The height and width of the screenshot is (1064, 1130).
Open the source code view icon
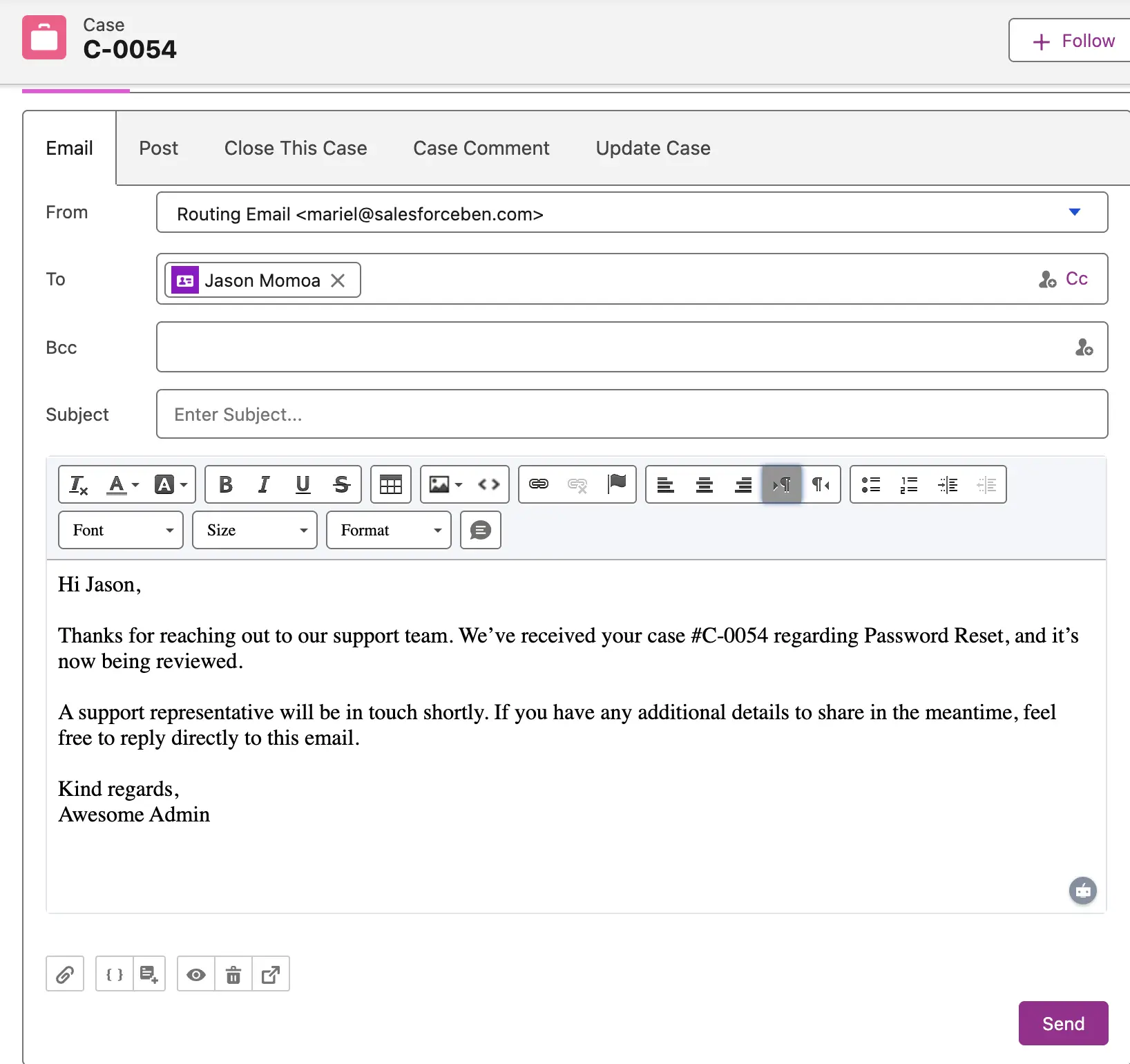489,485
